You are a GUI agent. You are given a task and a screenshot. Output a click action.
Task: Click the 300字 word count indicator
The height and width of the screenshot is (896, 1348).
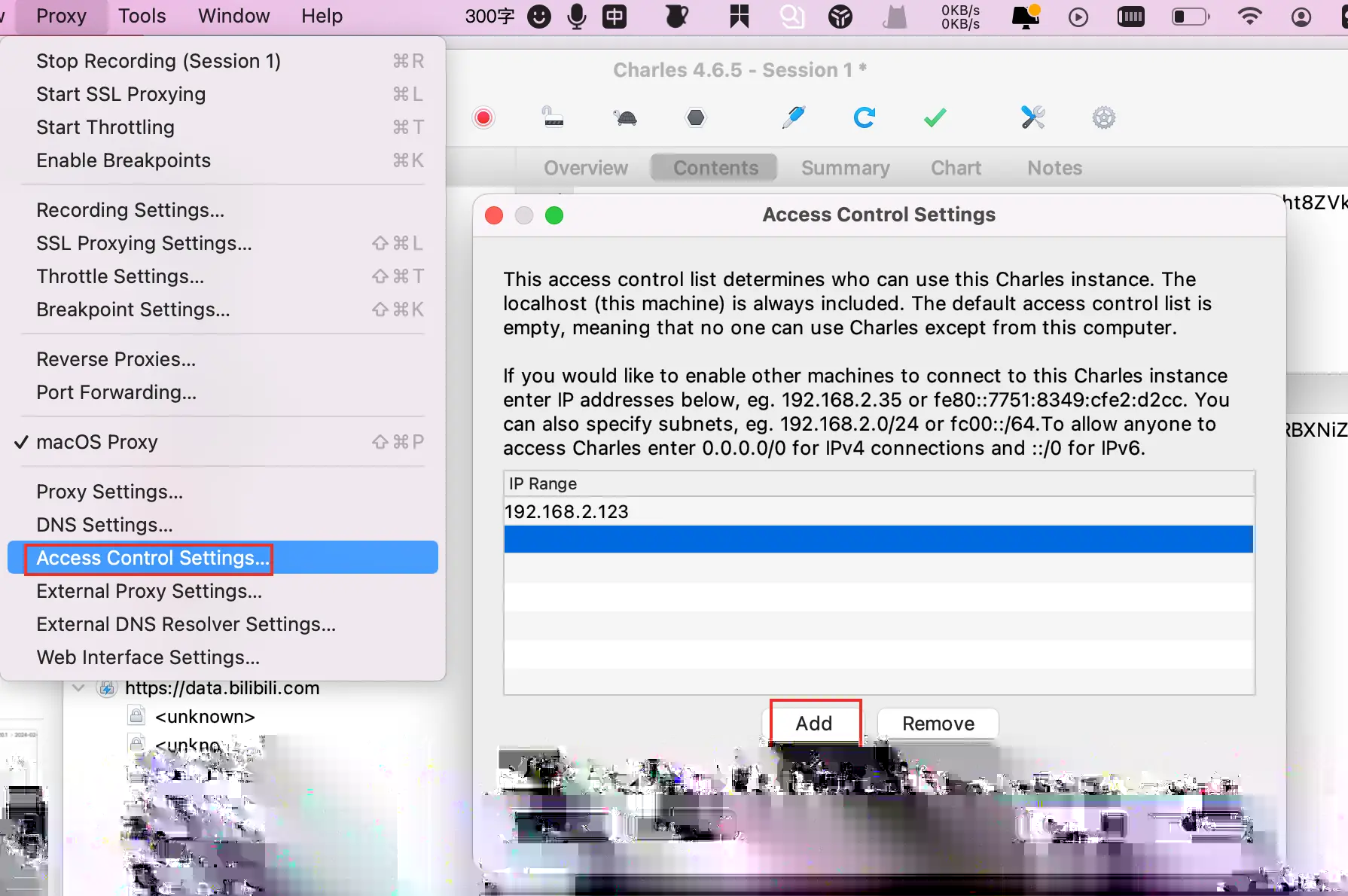click(x=489, y=17)
